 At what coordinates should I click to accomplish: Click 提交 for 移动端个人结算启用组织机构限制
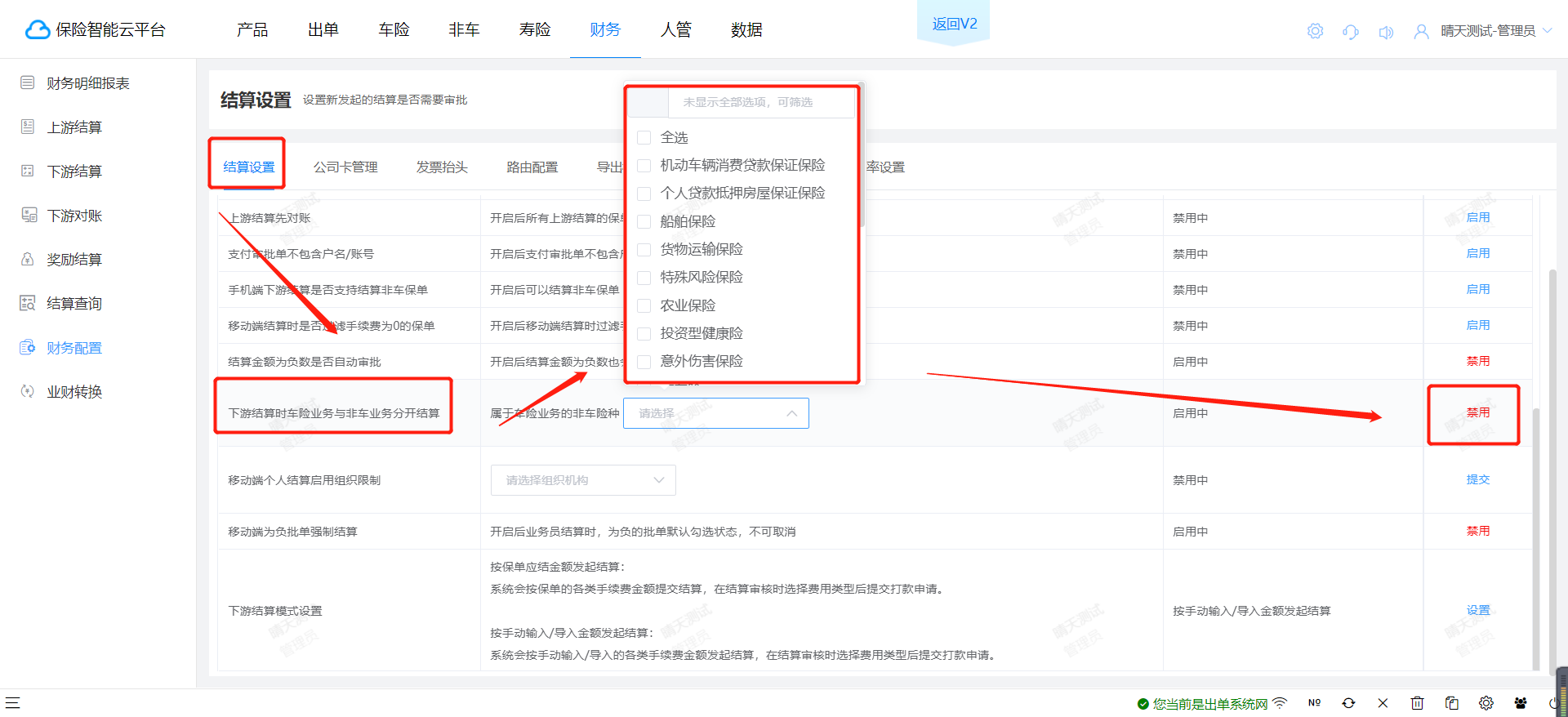pos(1478,479)
